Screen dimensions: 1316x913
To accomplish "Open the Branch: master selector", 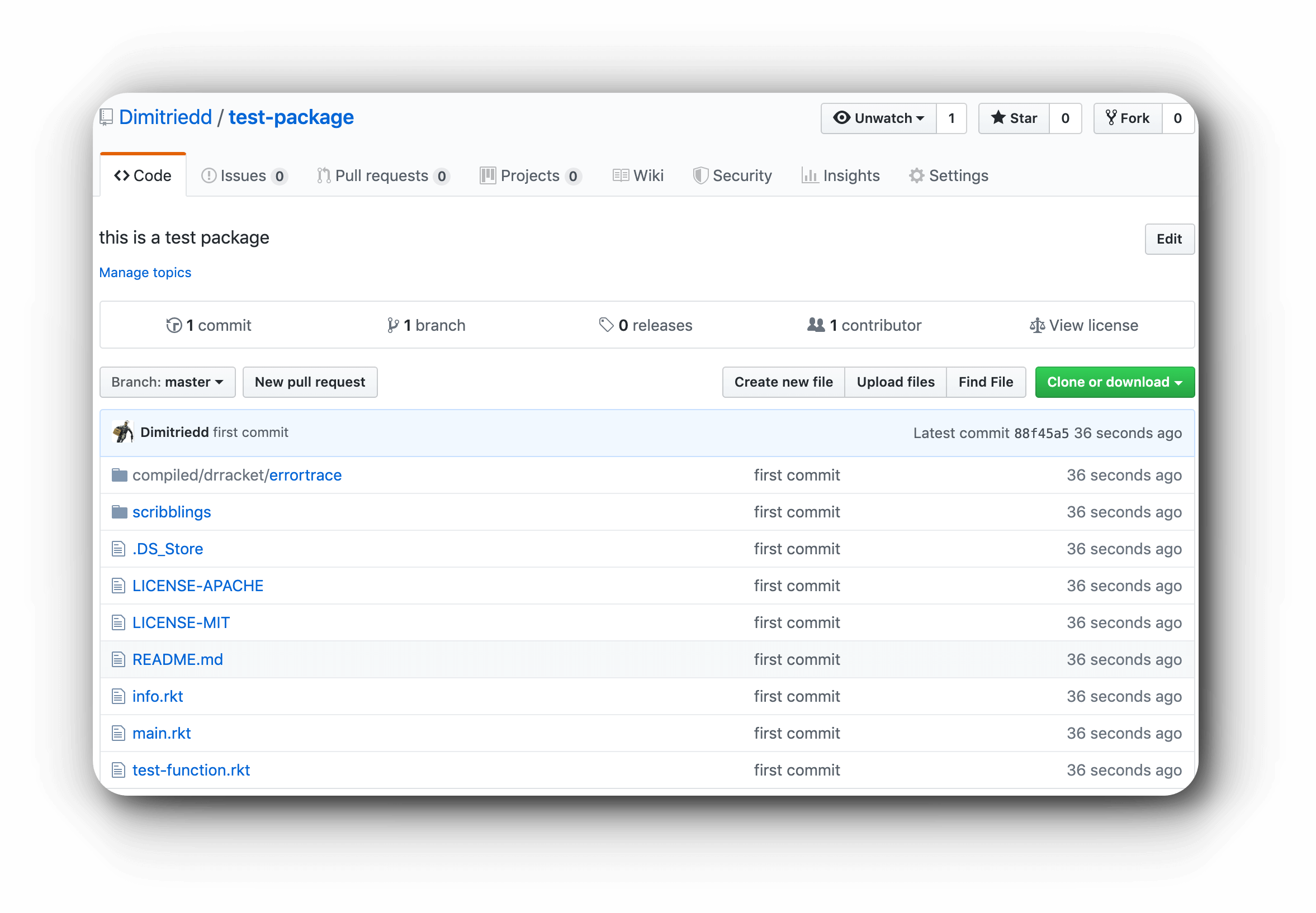I will coord(167,382).
